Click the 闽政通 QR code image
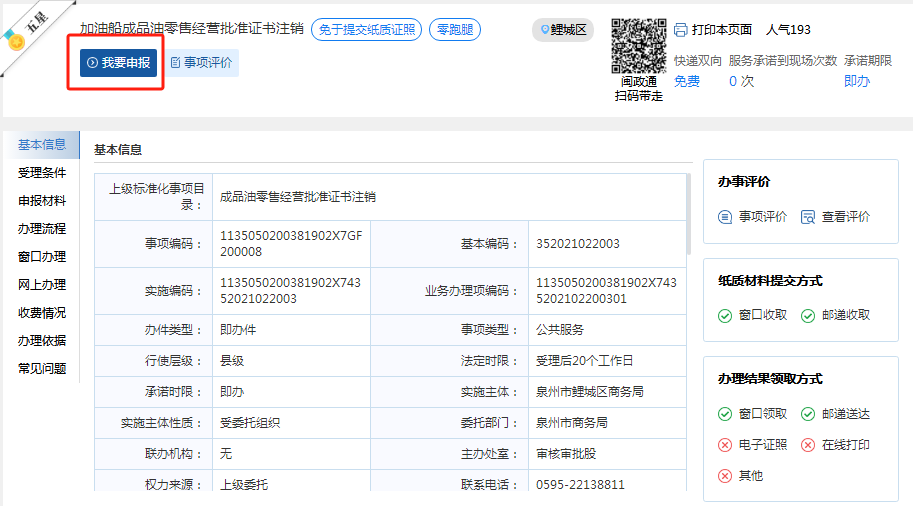Viewport: 913px width, 506px height. click(x=638, y=46)
